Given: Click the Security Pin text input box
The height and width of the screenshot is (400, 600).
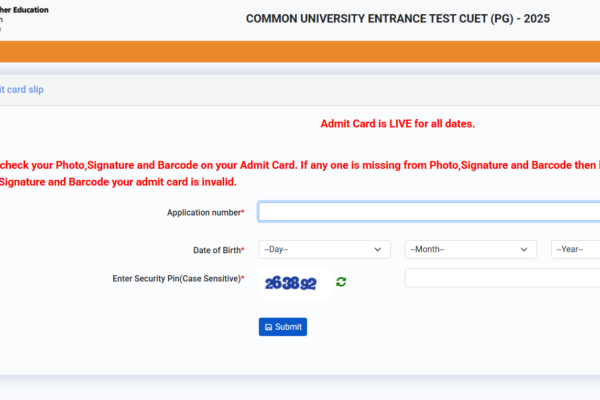Looking at the screenshot, I should click(502, 278).
